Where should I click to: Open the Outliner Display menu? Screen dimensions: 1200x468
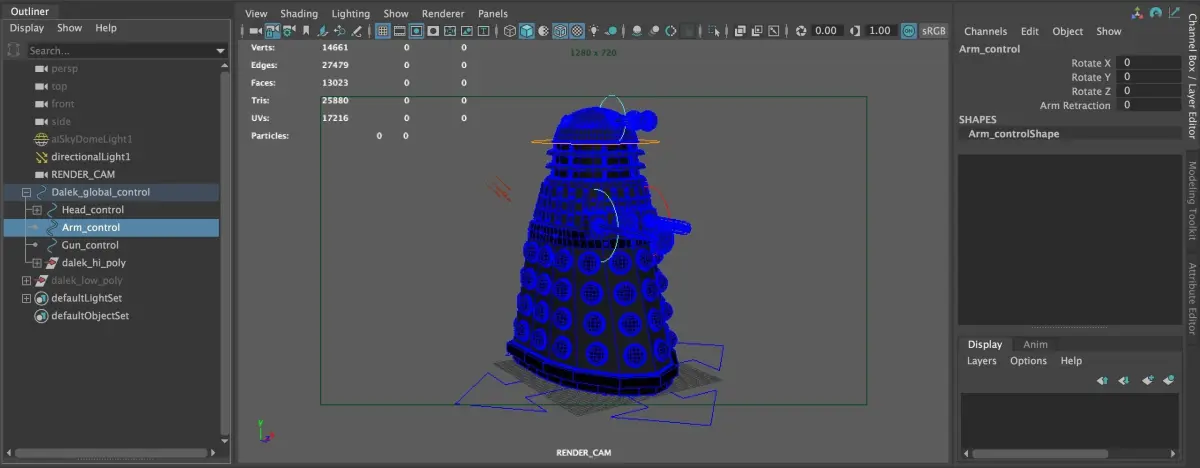click(27, 28)
